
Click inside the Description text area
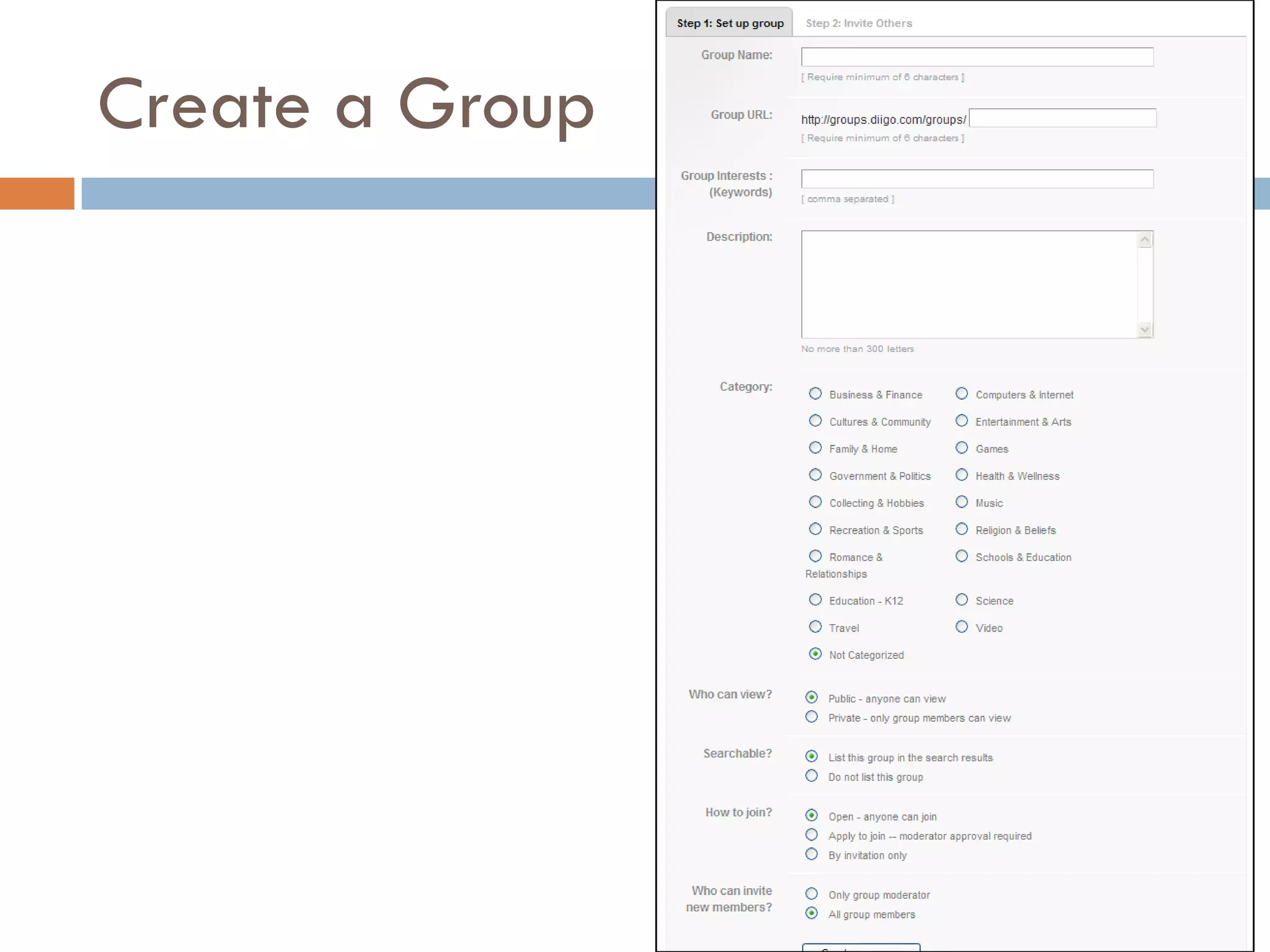(969, 284)
